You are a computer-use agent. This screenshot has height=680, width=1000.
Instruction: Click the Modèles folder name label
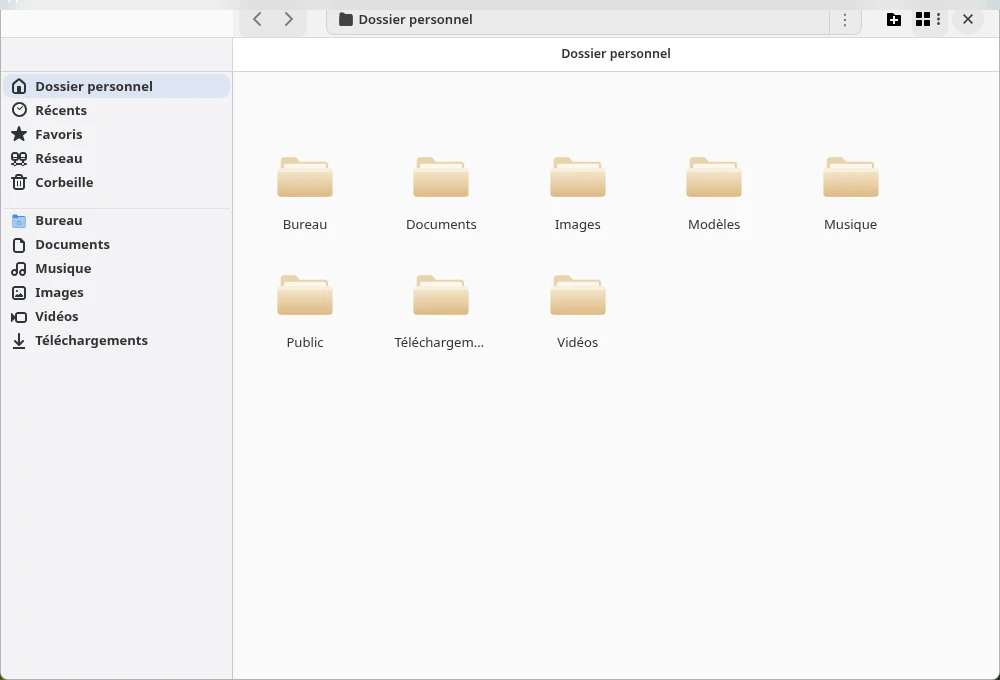click(x=714, y=225)
